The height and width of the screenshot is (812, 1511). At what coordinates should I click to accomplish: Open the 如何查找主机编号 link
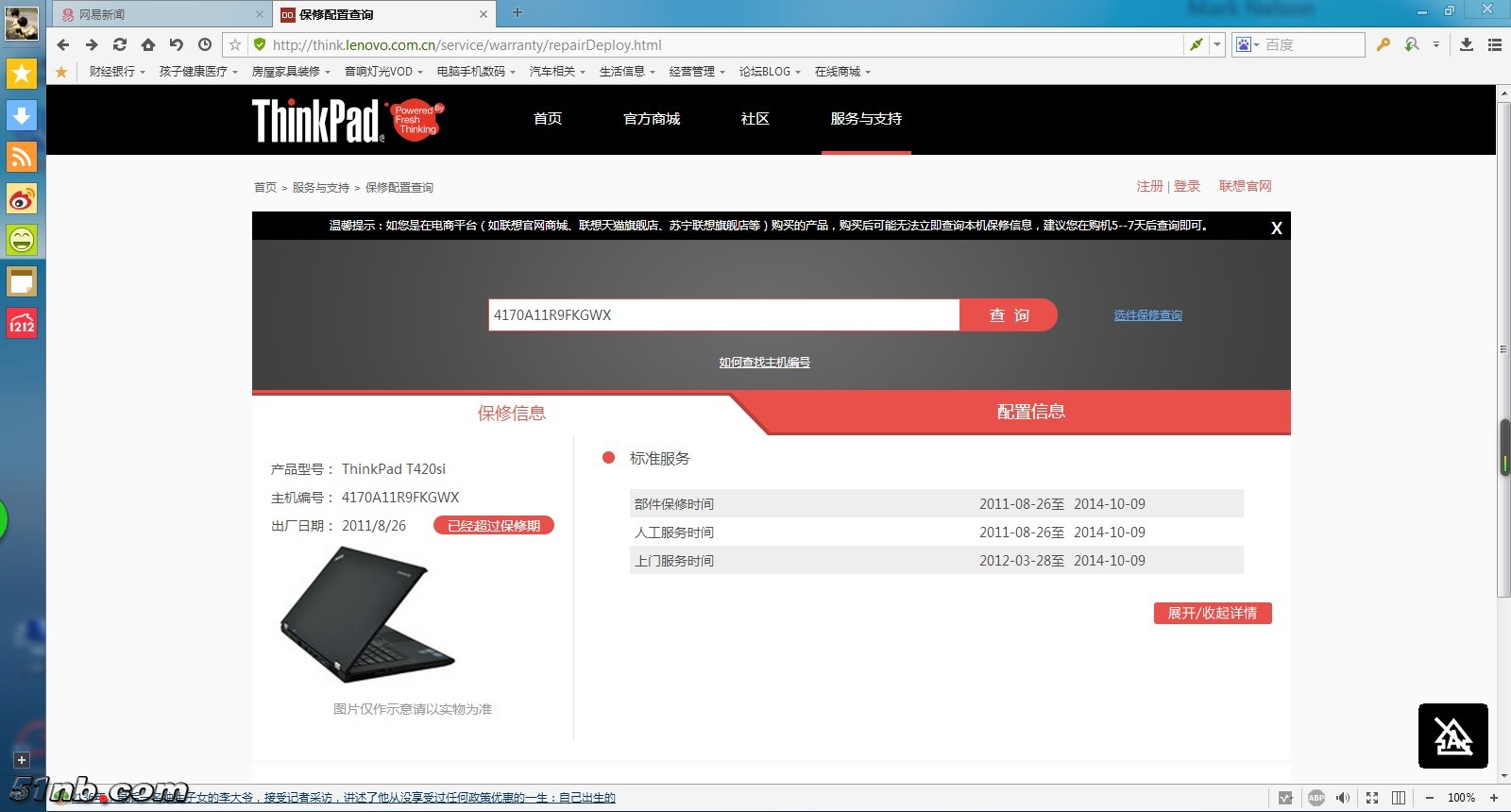pyautogui.click(x=764, y=363)
